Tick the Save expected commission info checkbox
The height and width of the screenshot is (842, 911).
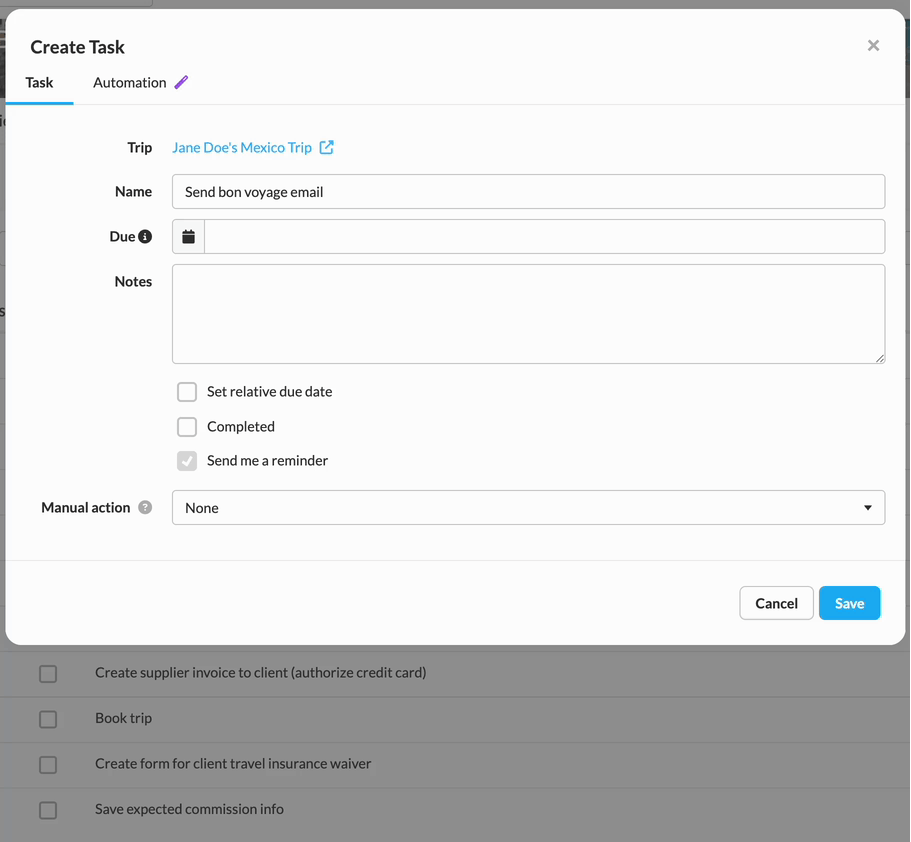[x=48, y=810]
